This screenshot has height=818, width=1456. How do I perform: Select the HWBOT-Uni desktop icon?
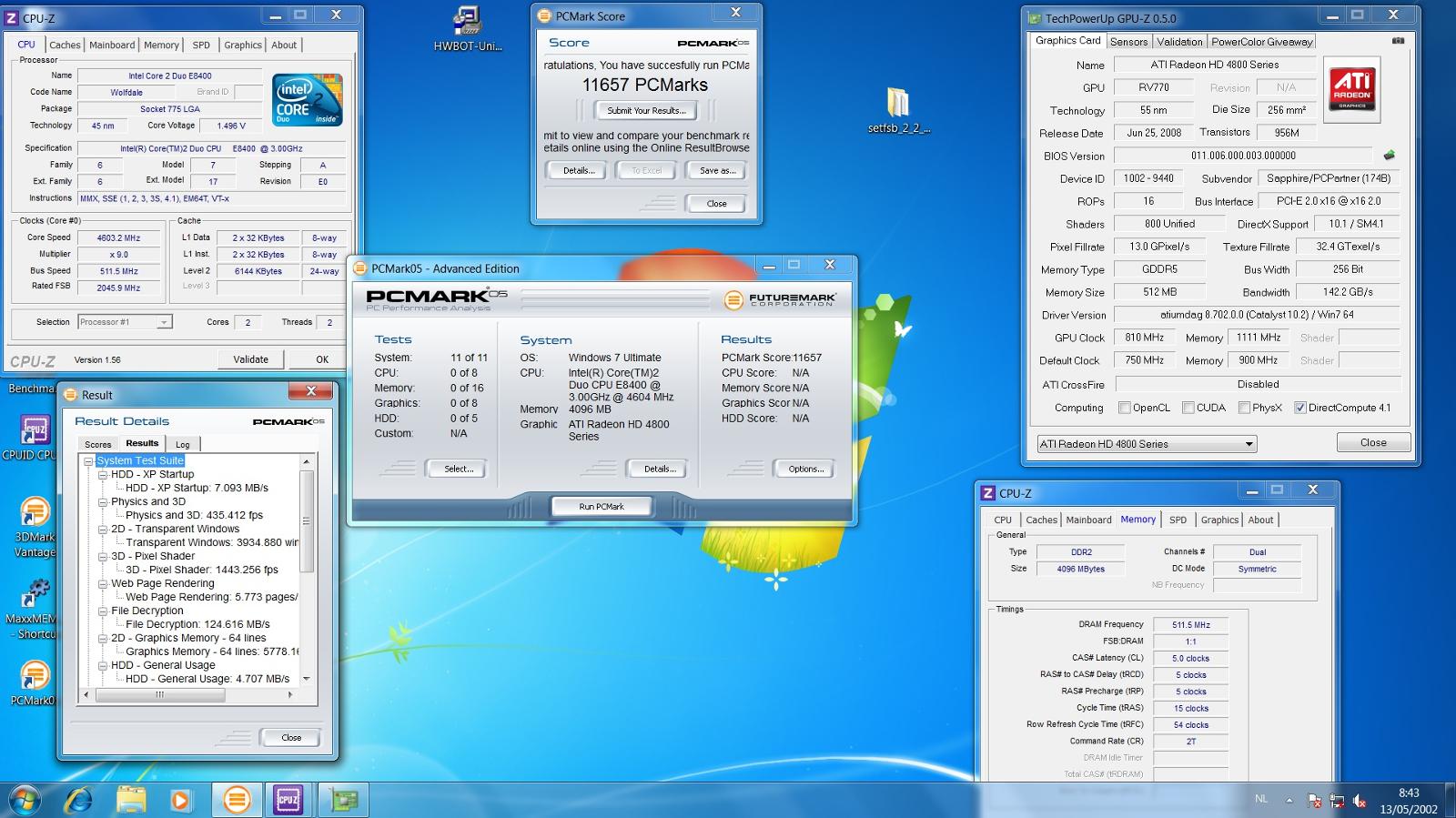pos(468,28)
